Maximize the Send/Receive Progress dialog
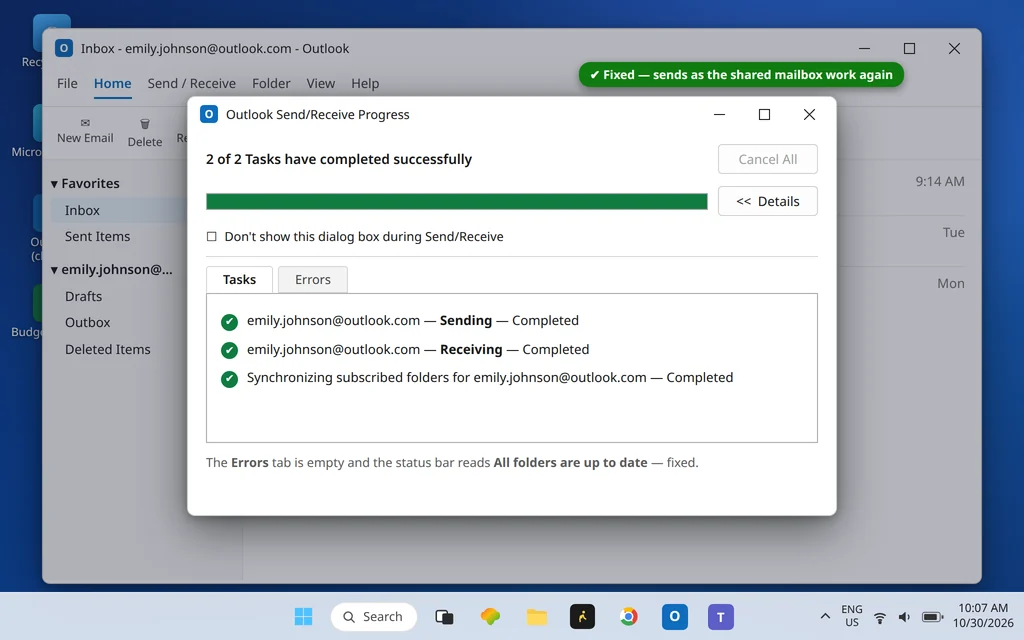The height and width of the screenshot is (640, 1024). [x=764, y=114]
